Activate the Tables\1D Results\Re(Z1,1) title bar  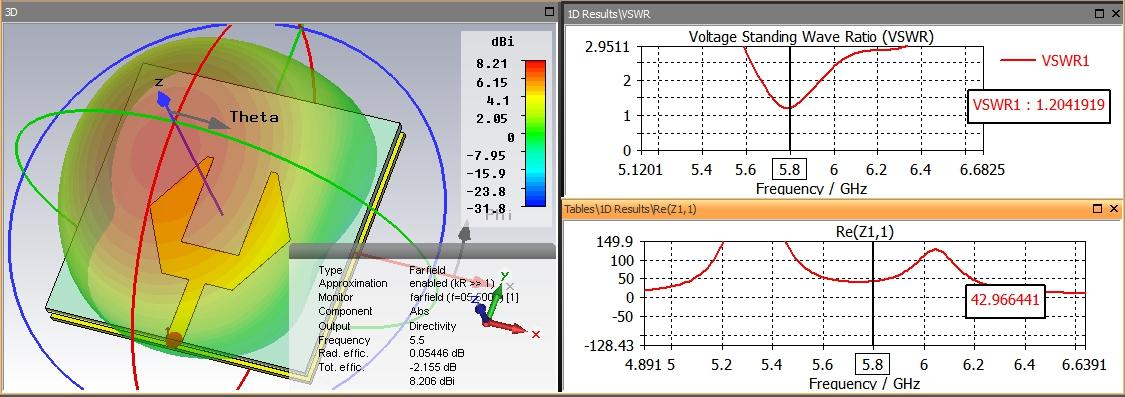(825, 208)
